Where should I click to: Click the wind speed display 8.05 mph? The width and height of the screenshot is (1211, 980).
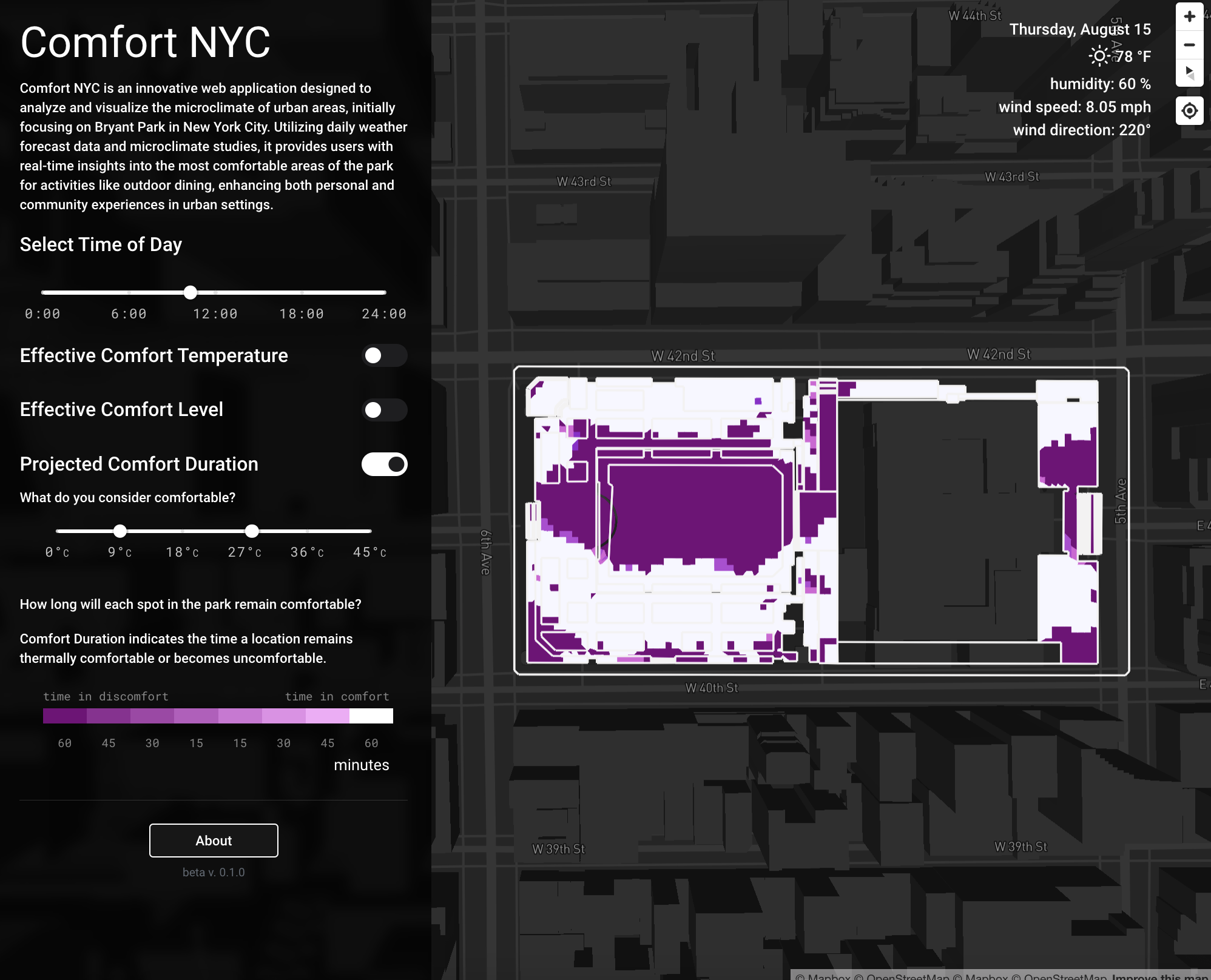1075,106
